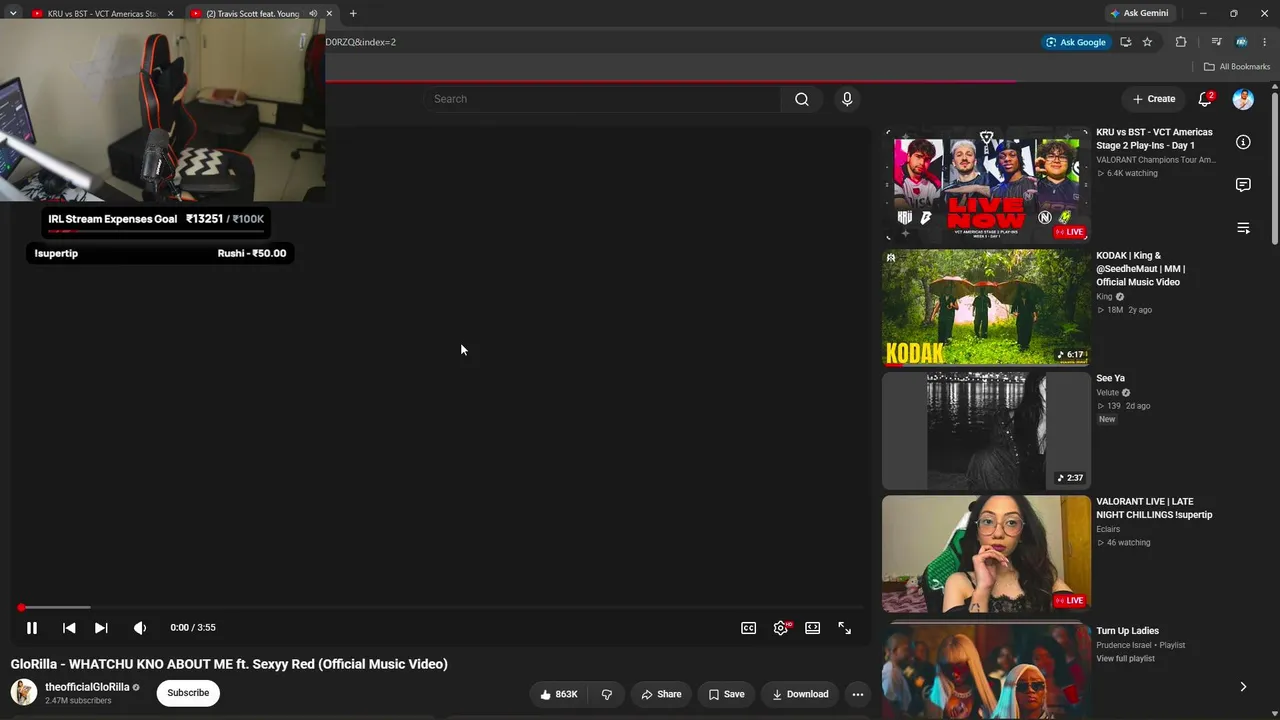Close the Travis Scott tab
This screenshot has width=1280, height=720.
tap(329, 14)
